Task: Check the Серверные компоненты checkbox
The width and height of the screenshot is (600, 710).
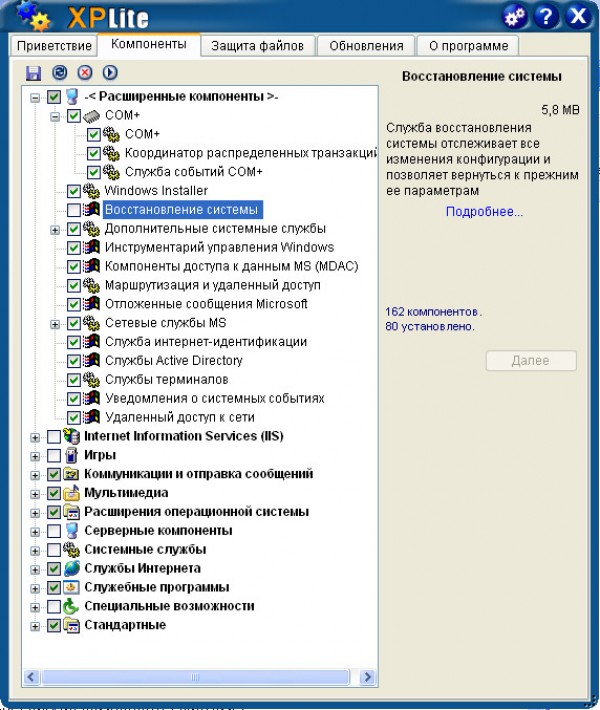Action: [54, 531]
